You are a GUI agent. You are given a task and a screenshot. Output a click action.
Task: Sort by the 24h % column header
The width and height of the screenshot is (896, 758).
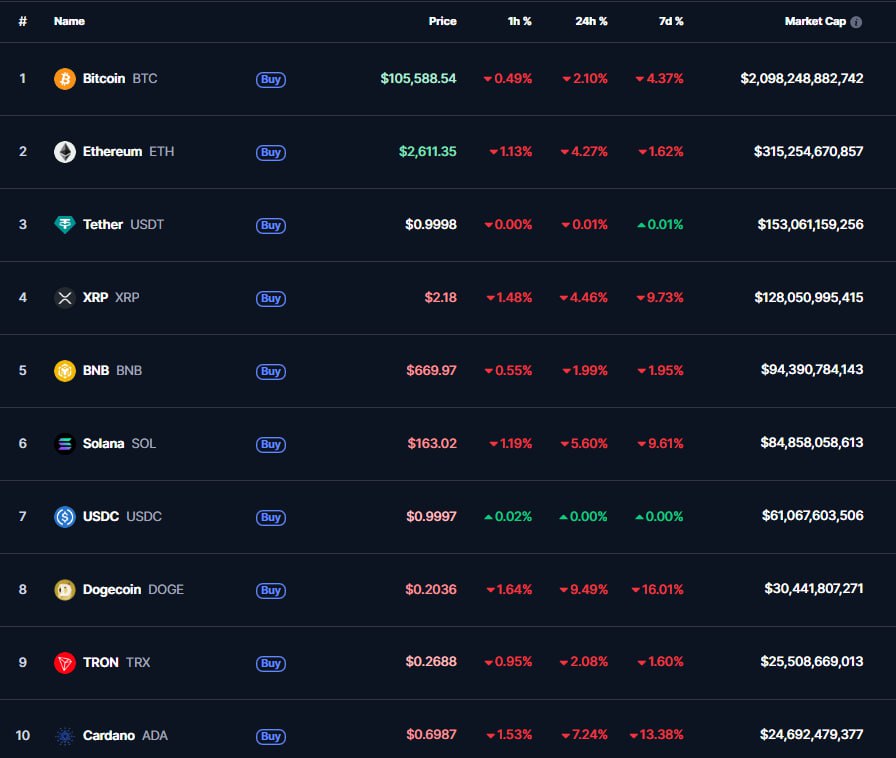tap(592, 21)
